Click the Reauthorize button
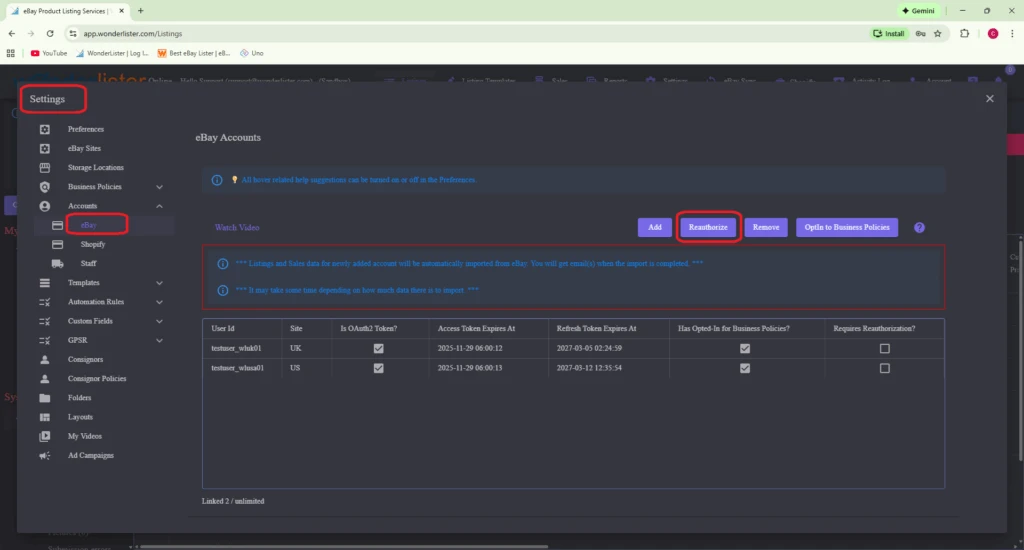 click(x=708, y=227)
